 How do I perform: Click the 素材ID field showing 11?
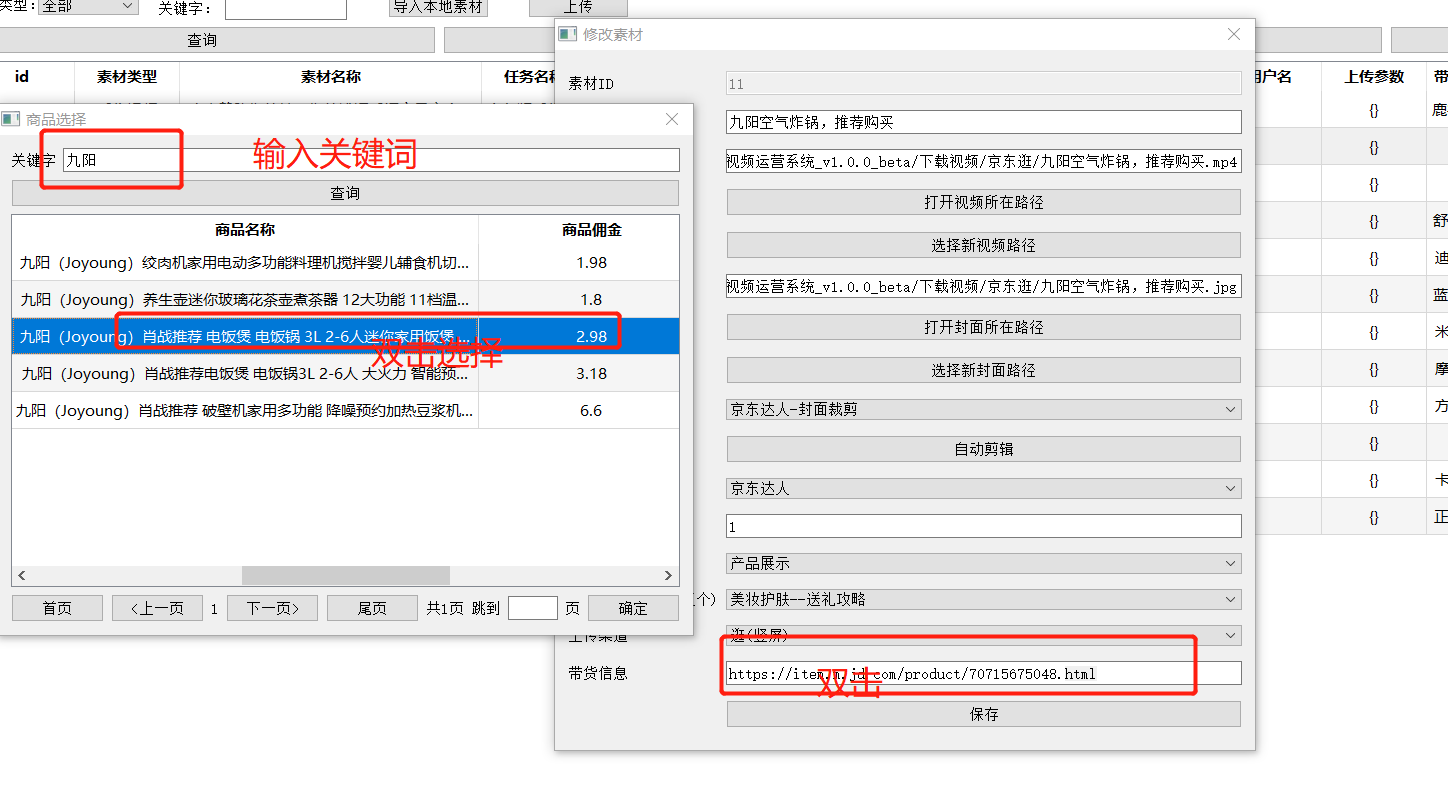984,84
